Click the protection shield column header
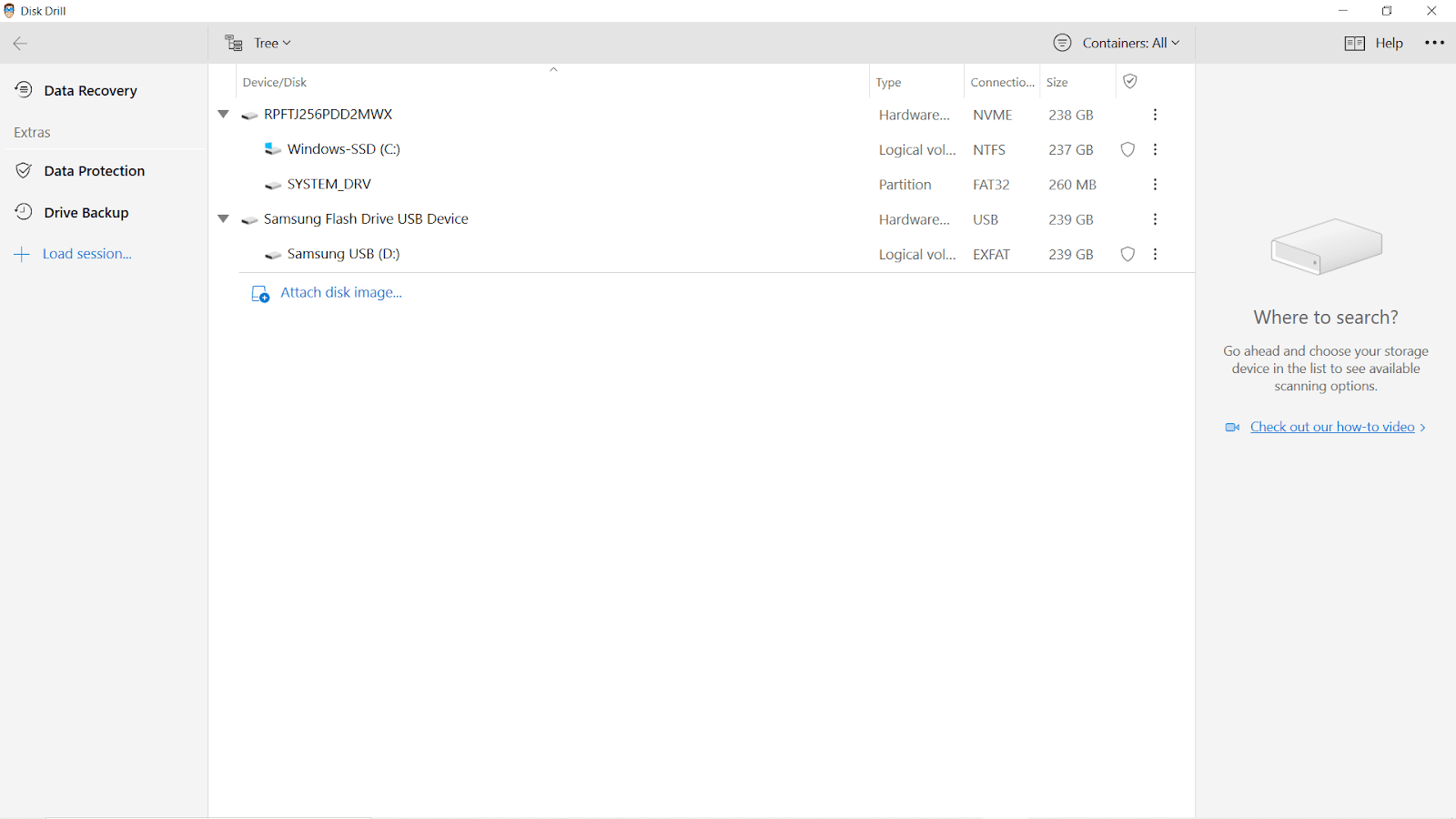 click(x=1129, y=81)
